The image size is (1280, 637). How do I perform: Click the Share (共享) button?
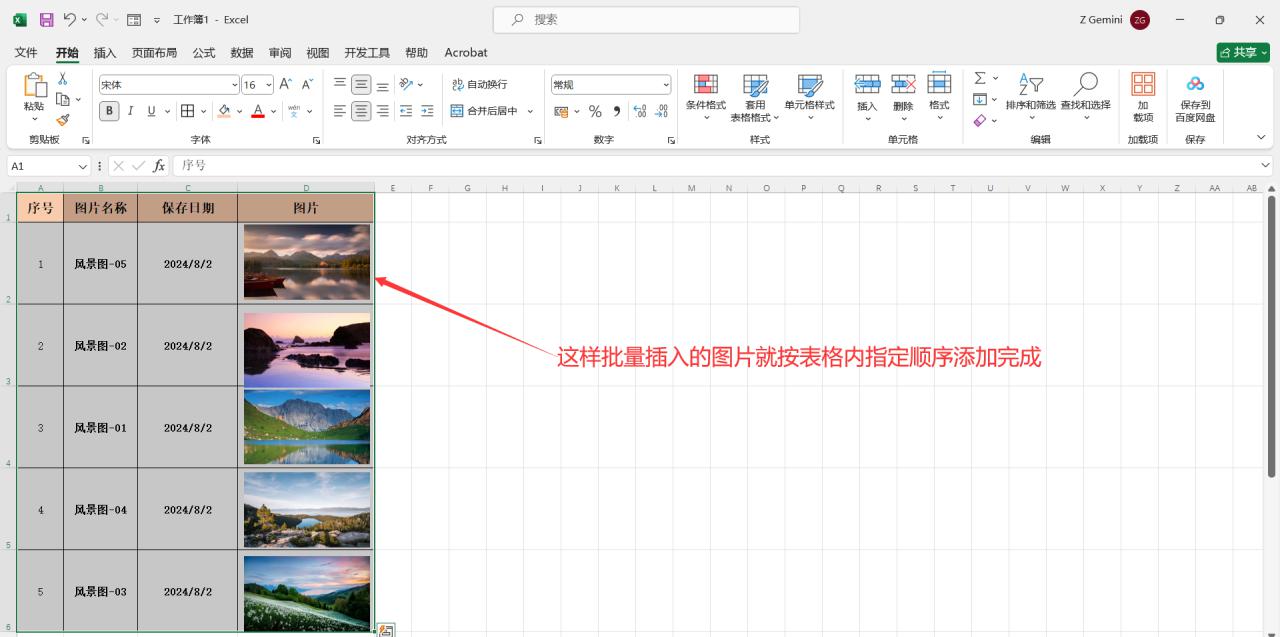pyautogui.click(x=1243, y=52)
